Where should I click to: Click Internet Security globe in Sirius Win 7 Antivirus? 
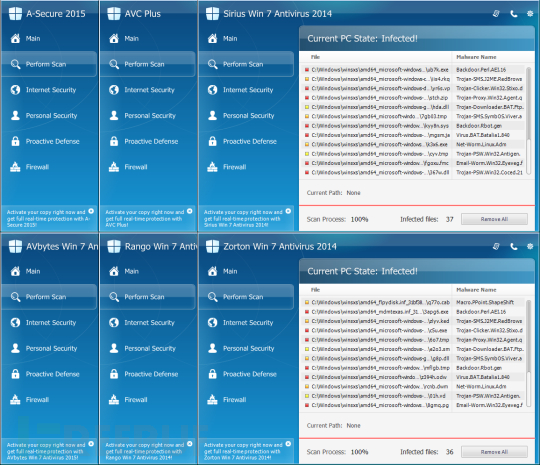click(212, 90)
